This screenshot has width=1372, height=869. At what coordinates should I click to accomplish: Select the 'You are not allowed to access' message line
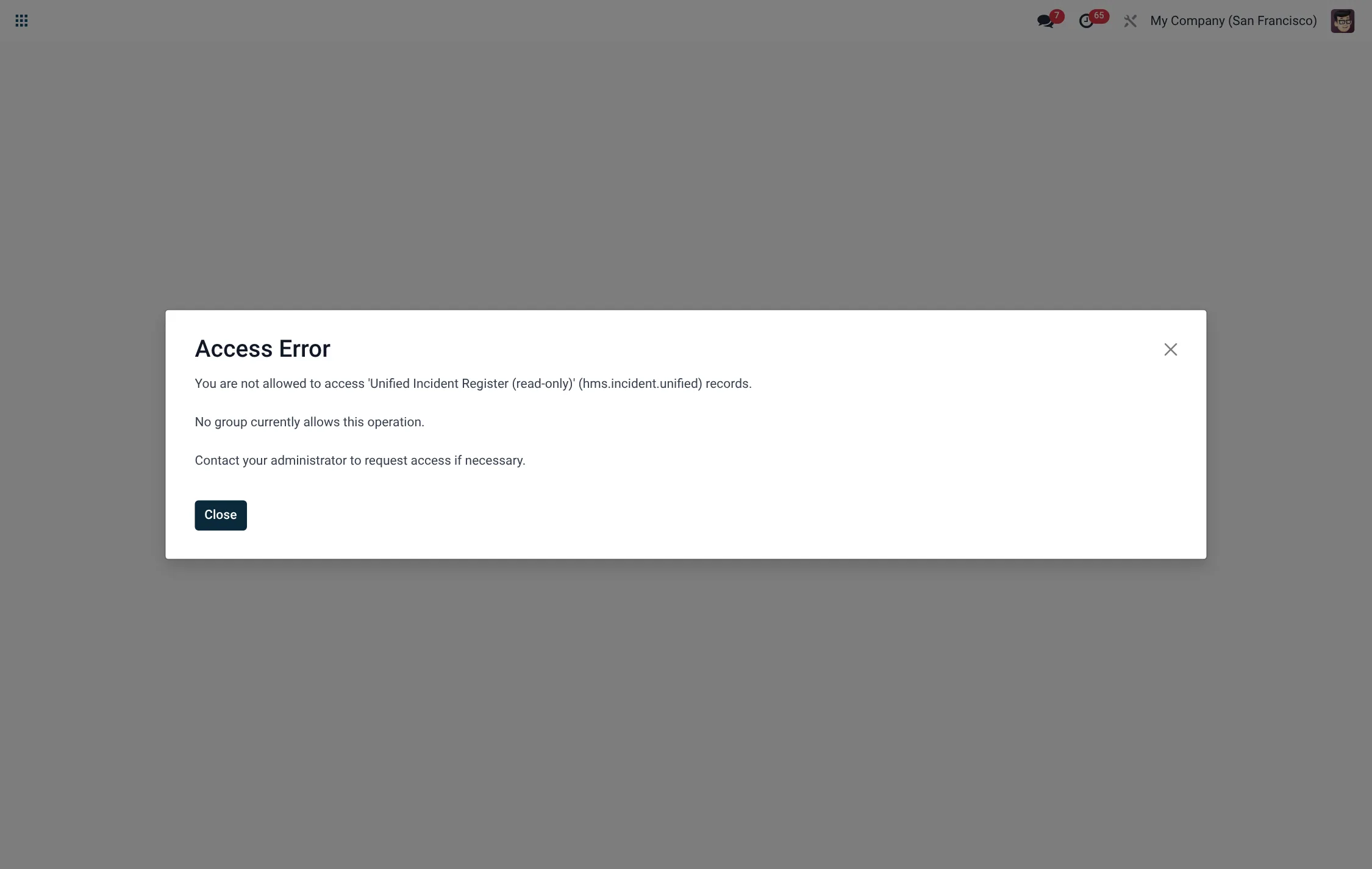coord(473,384)
